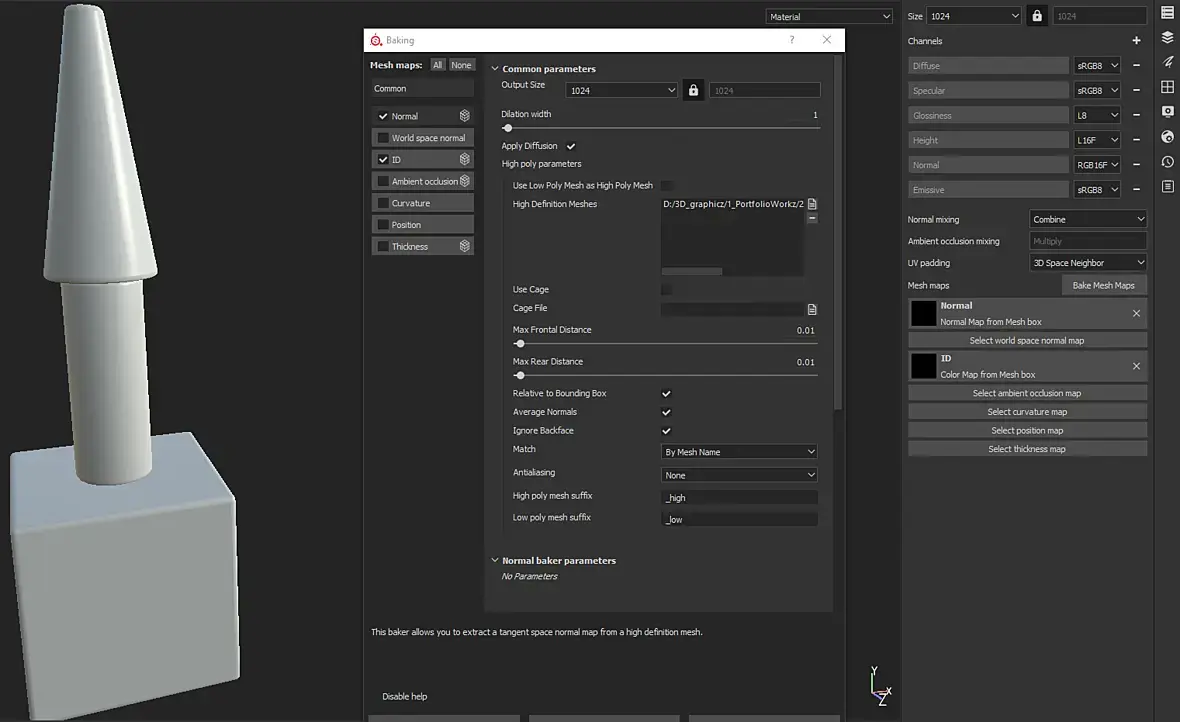
Task: Enable Use Low Poly Mesh as High Poly Mesh
Action: (666, 185)
